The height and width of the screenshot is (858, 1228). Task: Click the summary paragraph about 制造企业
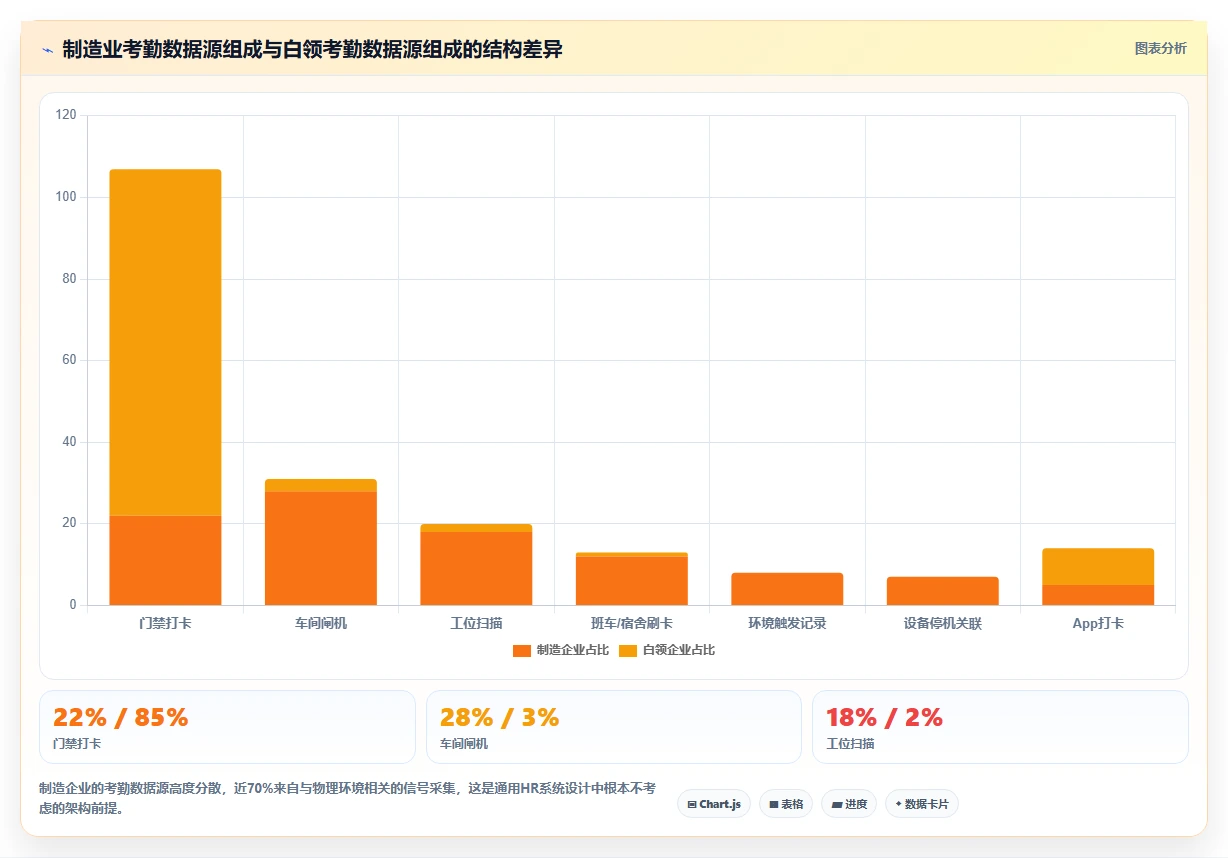click(347, 798)
